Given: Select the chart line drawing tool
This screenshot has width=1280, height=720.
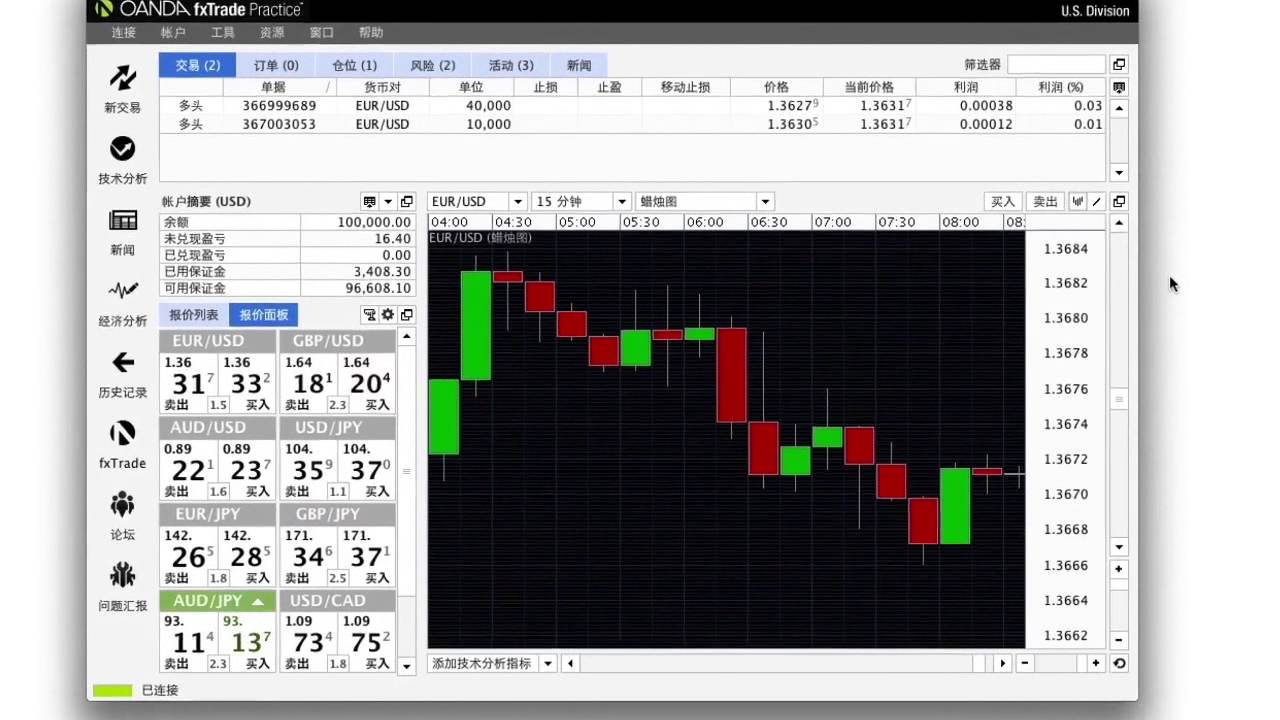Looking at the screenshot, I should click(1096, 202).
